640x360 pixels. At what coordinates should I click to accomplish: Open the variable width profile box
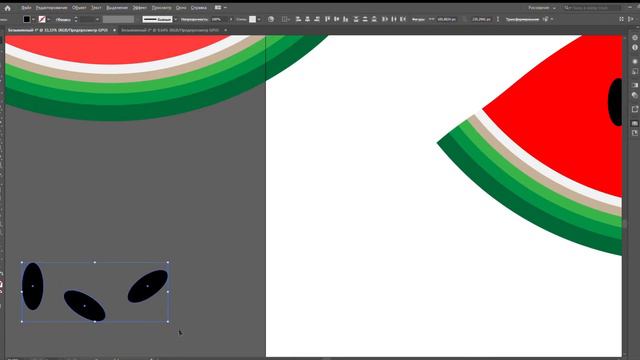click(x=118, y=19)
